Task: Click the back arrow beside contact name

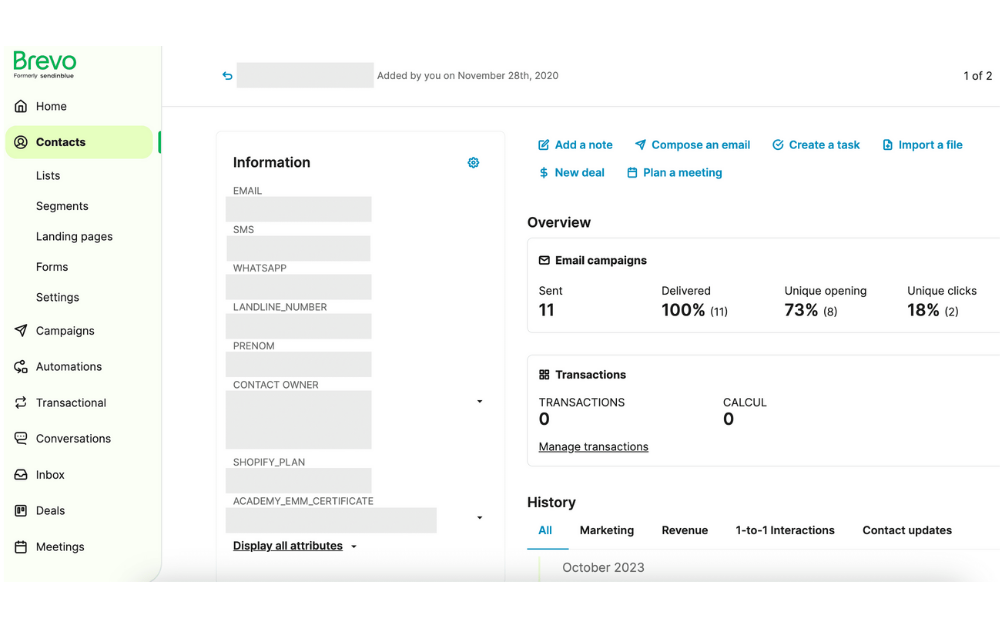Action: coord(227,76)
